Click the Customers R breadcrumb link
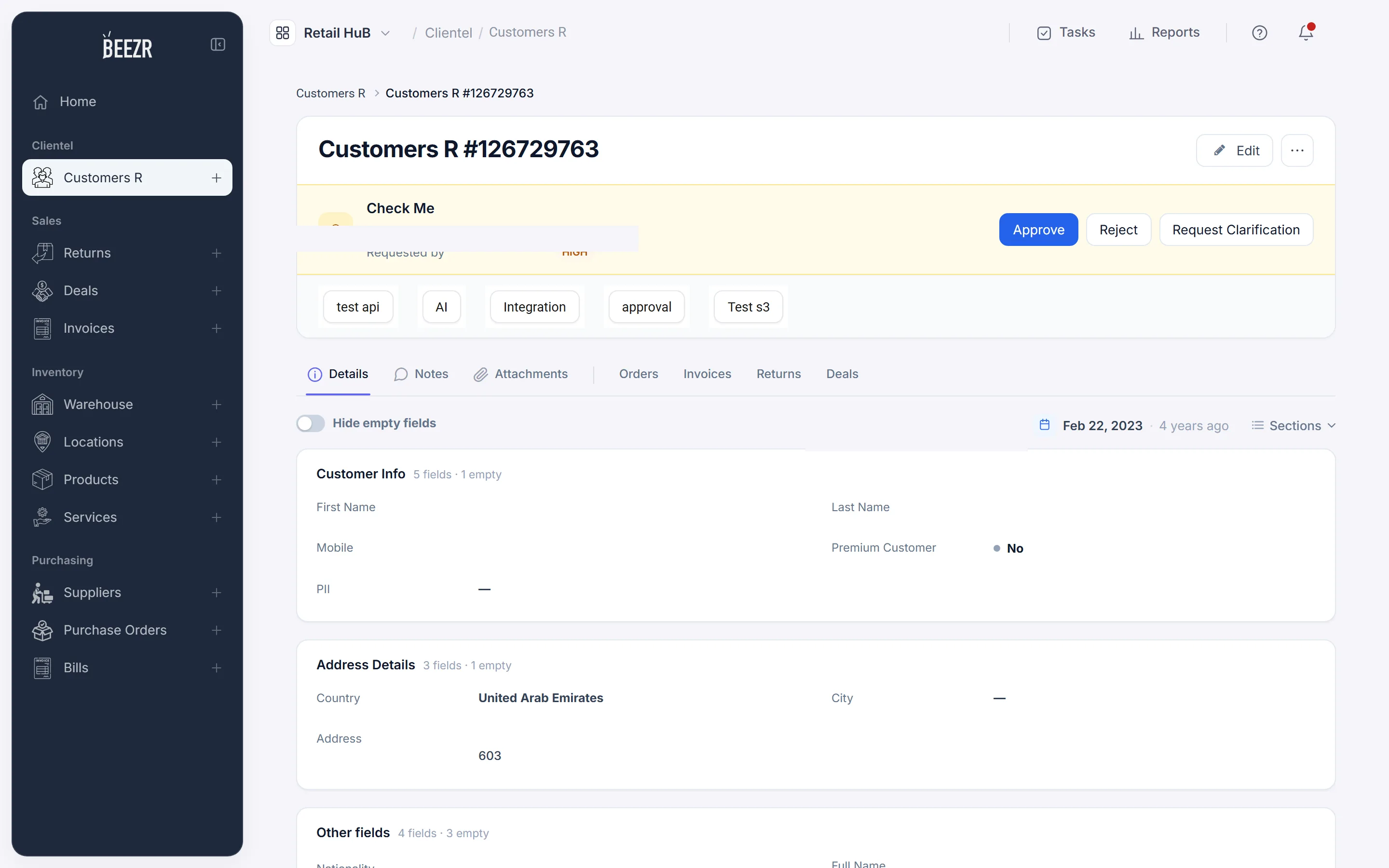Image resolution: width=1389 pixels, height=868 pixels. coord(330,93)
